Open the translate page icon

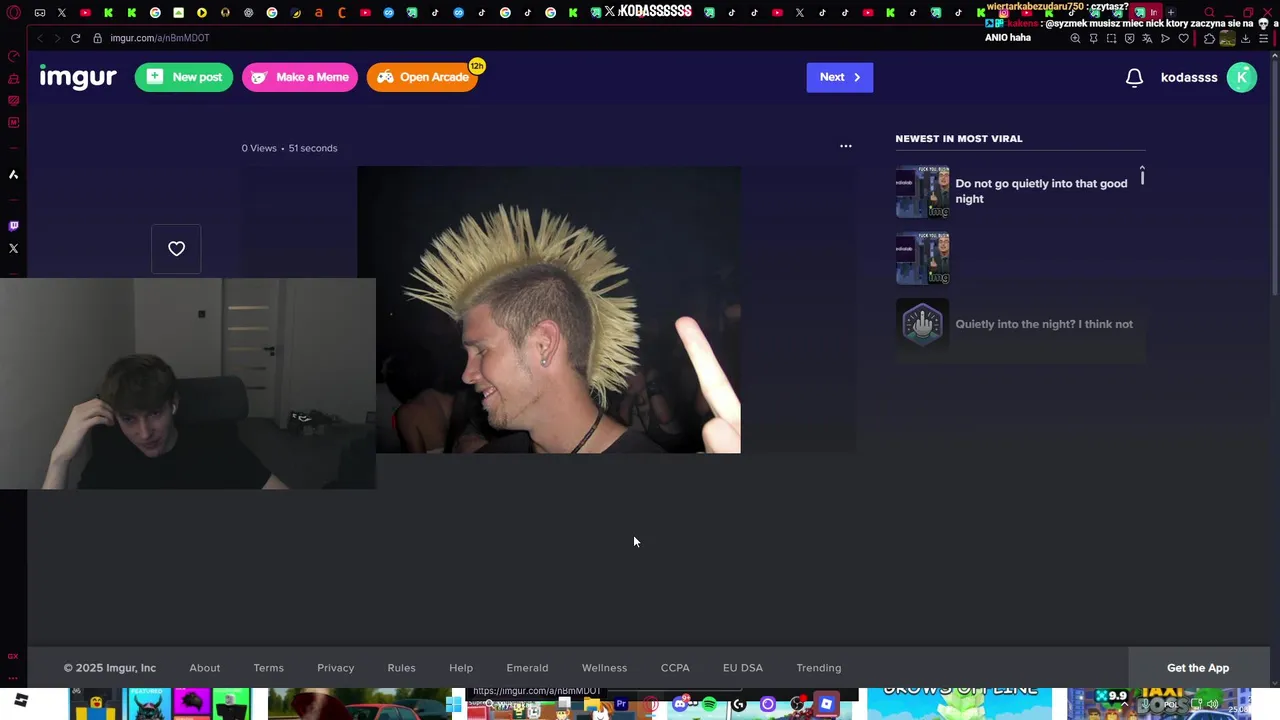tap(1147, 38)
